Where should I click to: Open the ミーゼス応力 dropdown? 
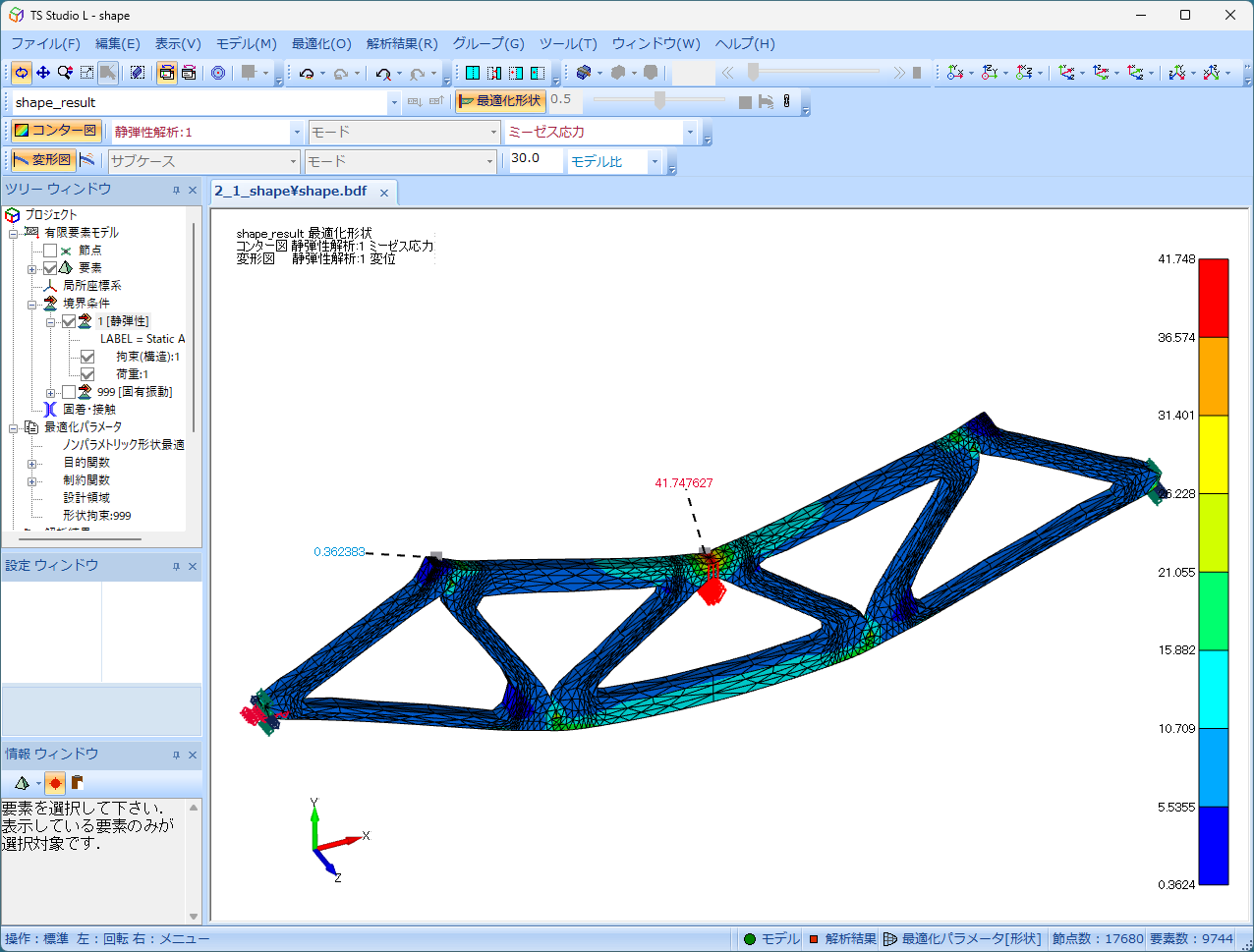coord(690,132)
